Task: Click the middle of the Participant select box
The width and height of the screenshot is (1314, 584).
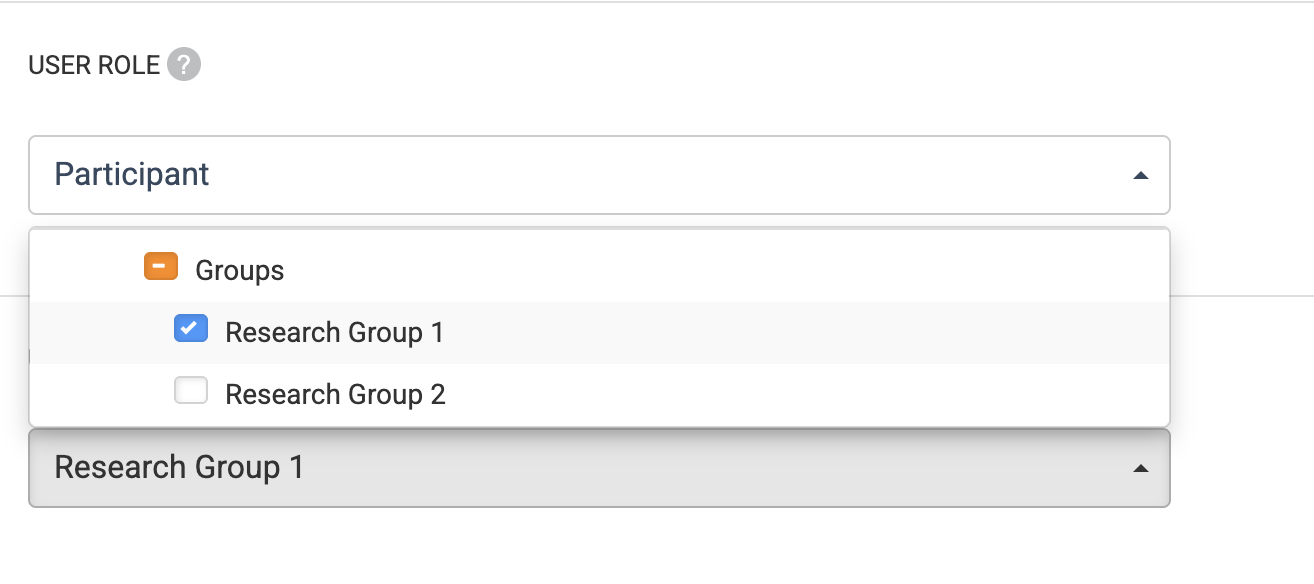Action: (x=599, y=175)
